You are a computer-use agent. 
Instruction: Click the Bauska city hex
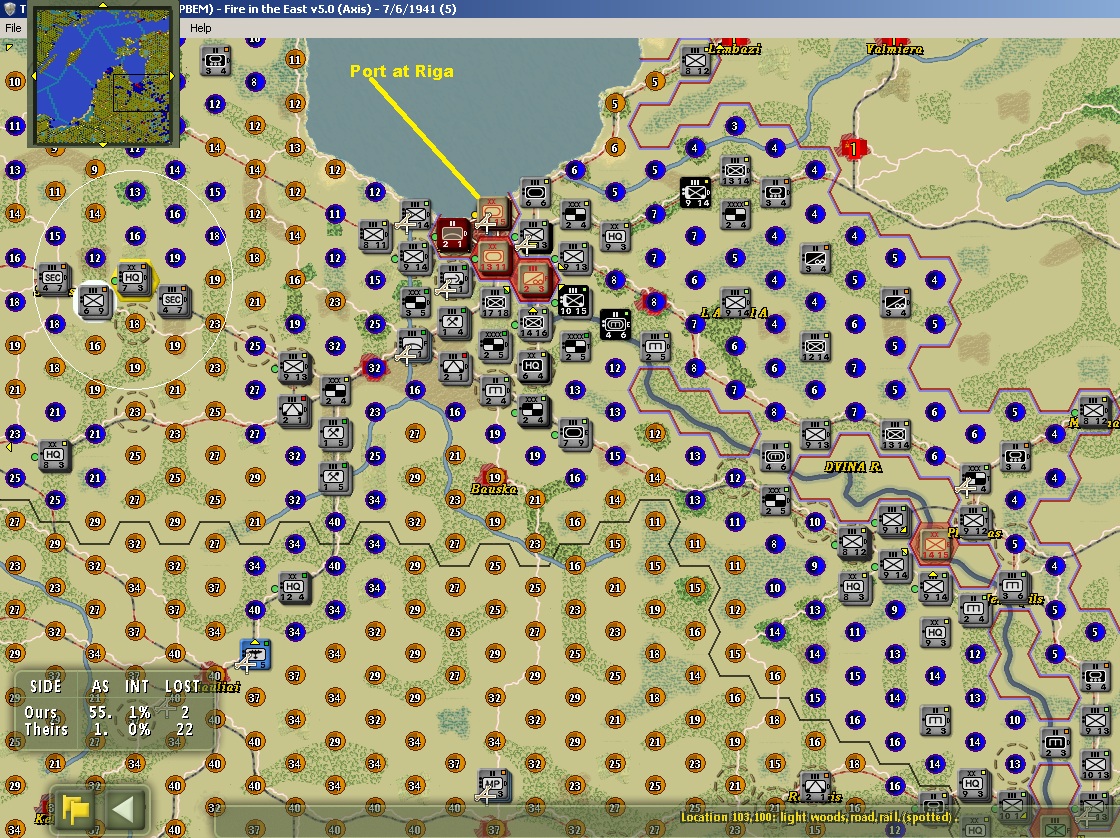pyautogui.click(x=494, y=478)
